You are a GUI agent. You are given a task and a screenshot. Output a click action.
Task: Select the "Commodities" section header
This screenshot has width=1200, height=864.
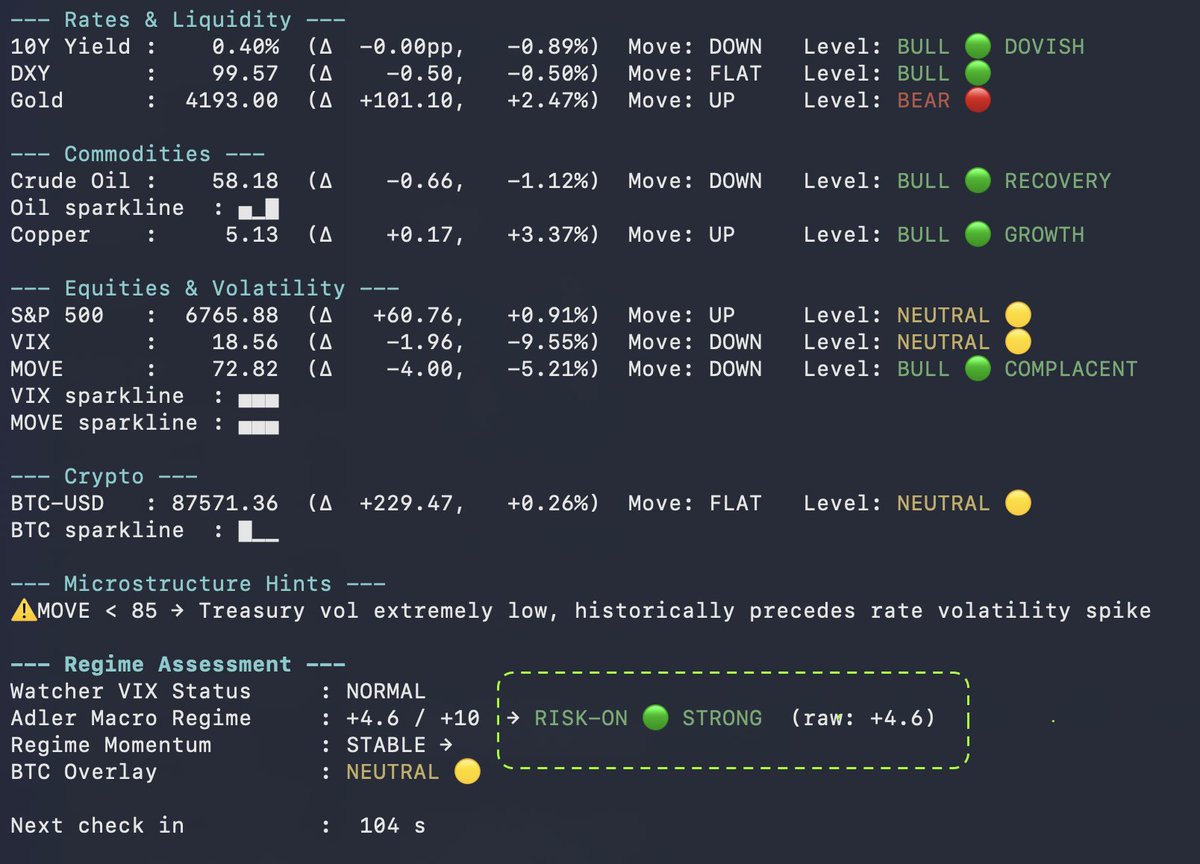coord(137,154)
